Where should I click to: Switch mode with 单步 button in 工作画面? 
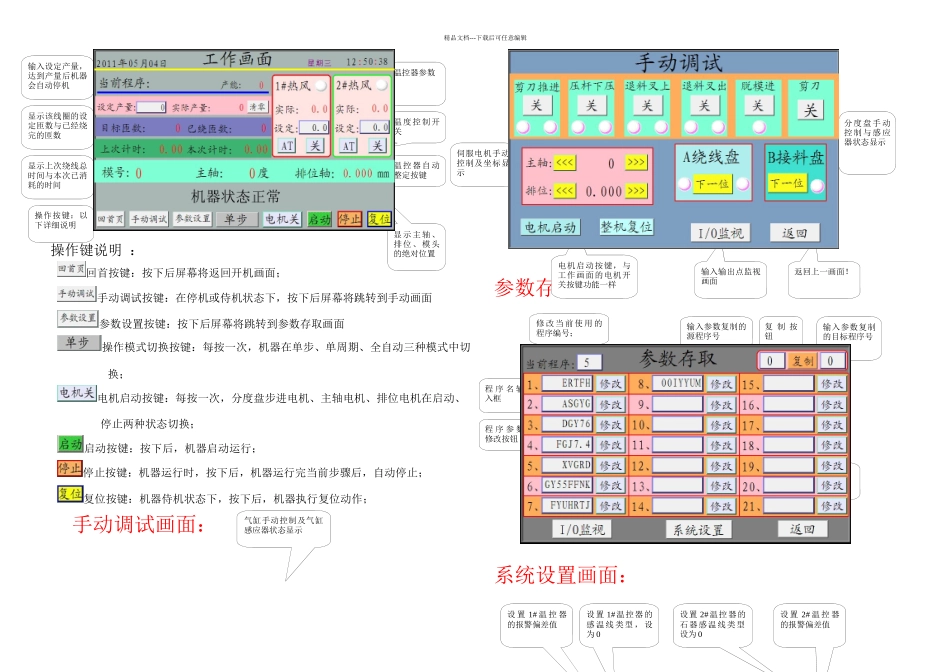(x=236, y=219)
